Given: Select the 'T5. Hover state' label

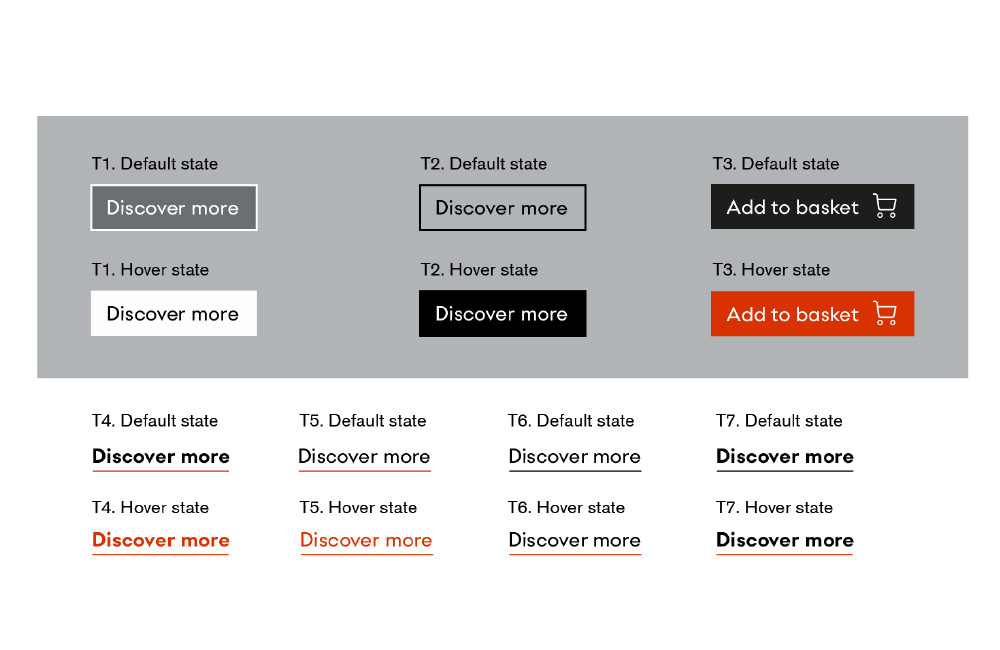Looking at the screenshot, I should coord(358,508).
